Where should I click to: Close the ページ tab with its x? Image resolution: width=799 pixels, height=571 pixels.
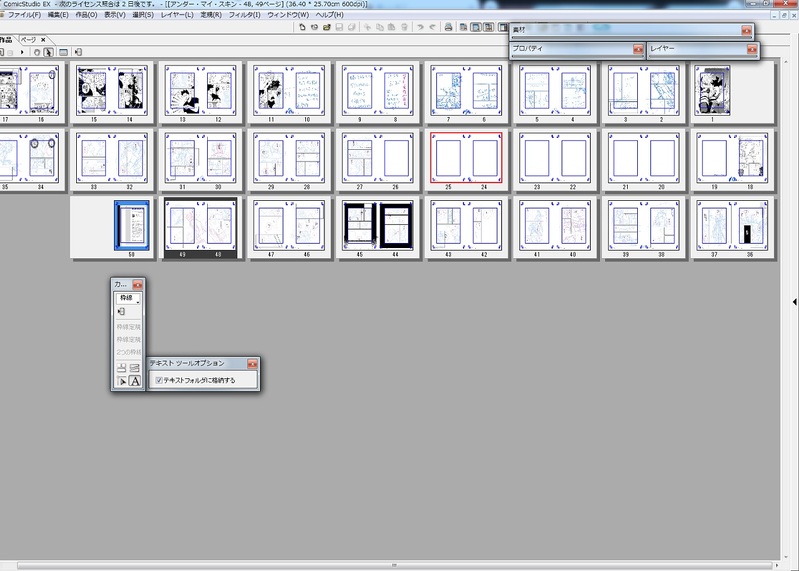pyautogui.click(x=43, y=39)
